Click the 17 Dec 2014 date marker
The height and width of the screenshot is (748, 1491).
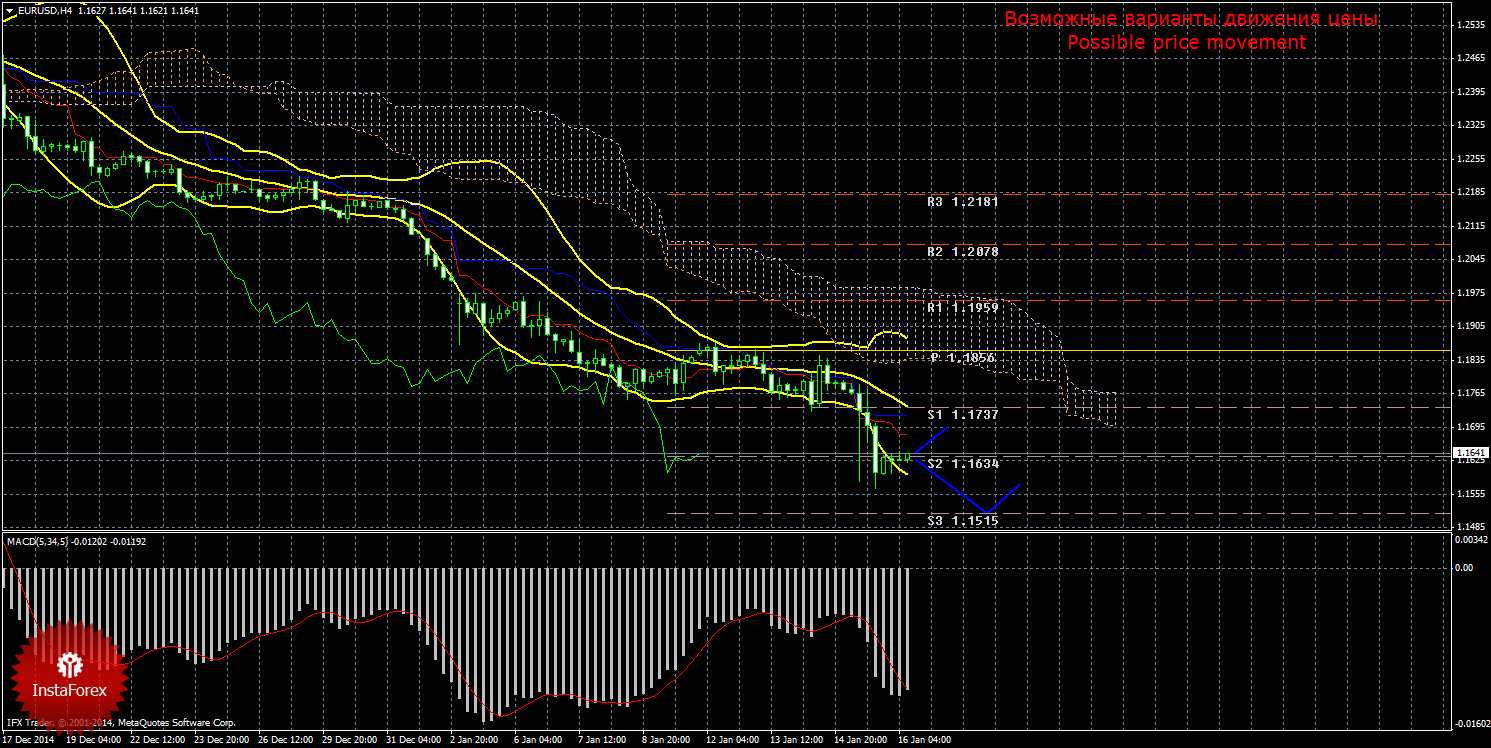click(30, 741)
